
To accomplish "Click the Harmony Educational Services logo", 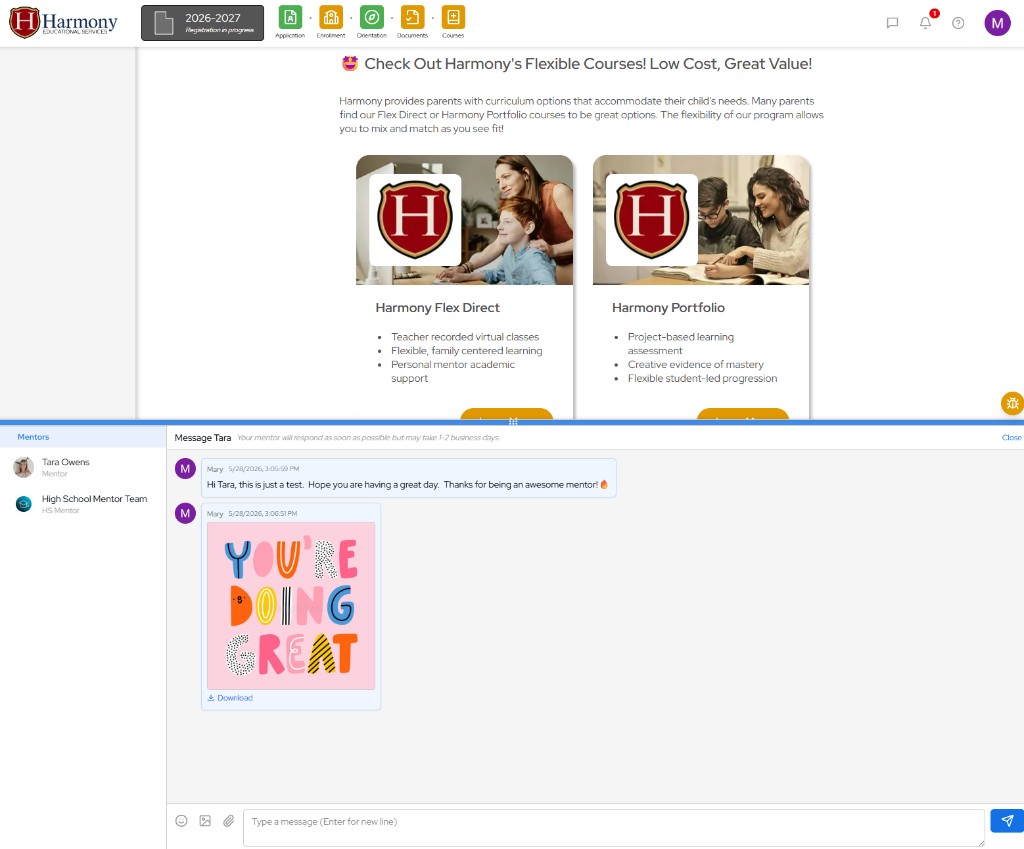I will [63, 23].
